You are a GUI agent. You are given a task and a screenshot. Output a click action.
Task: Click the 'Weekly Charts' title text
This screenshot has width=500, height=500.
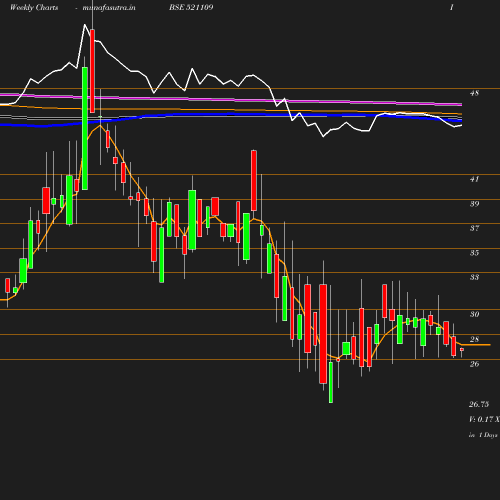pos(34,7)
